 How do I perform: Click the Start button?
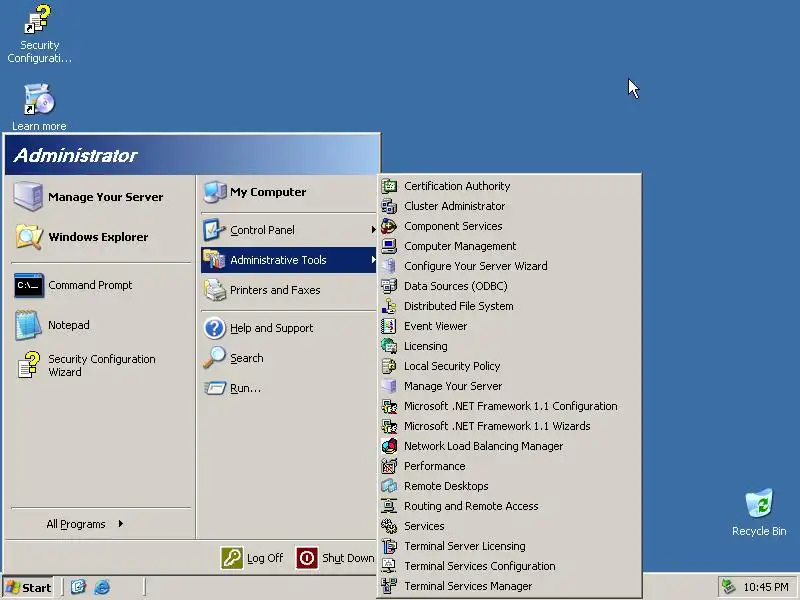pos(30,588)
